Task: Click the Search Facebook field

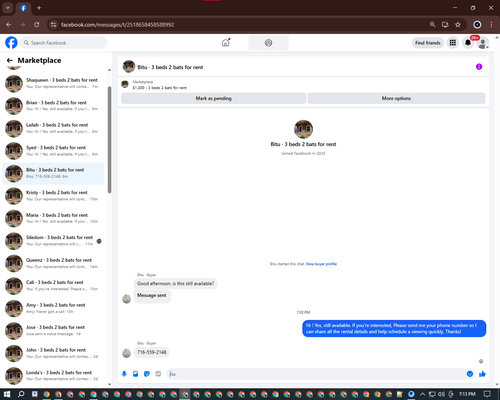Action: 64,43
